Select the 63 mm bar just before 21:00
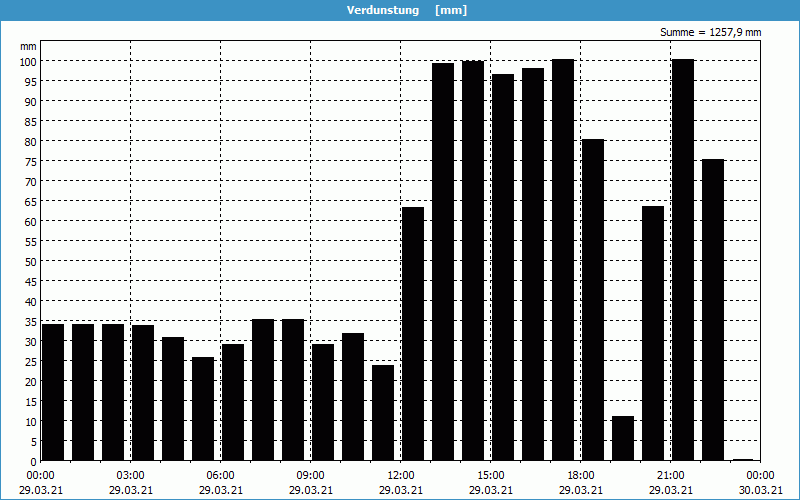This screenshot has width=800, height=500. tap(653, 333)
